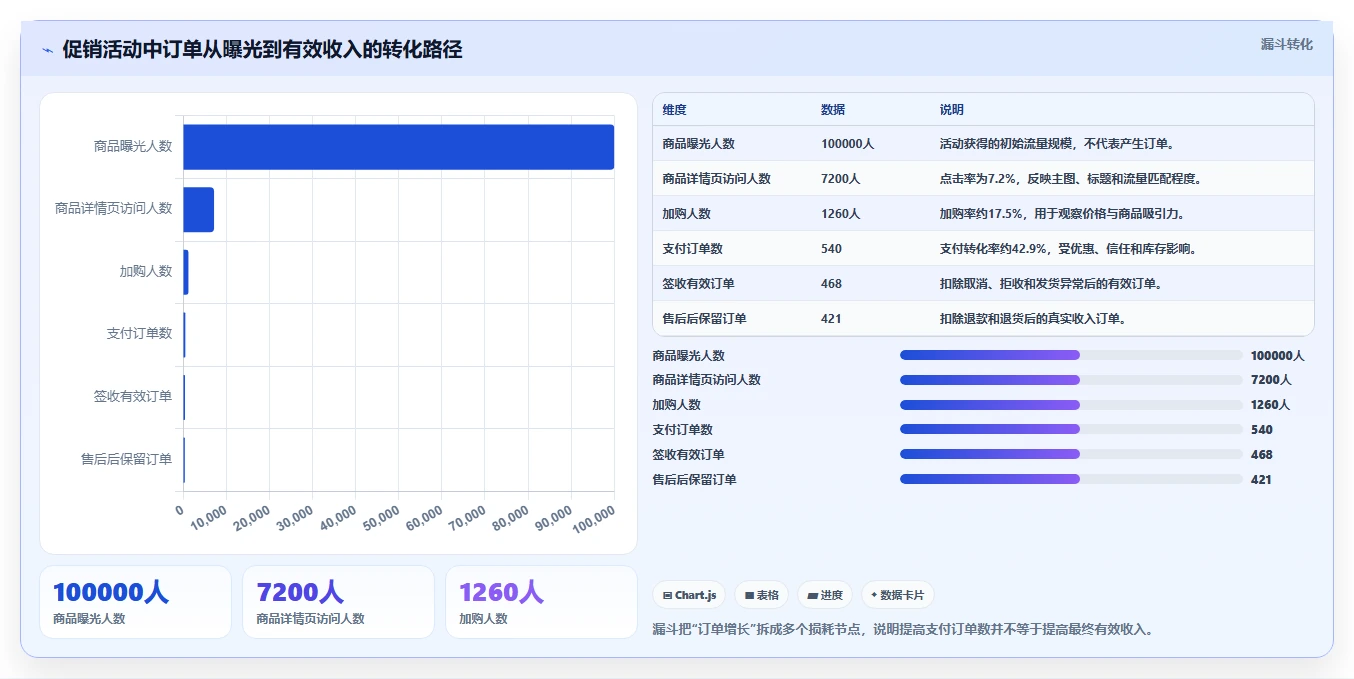Click 售后后保留订单 label on the chart axis
The image size is (1354, 679).
[126, 459]
